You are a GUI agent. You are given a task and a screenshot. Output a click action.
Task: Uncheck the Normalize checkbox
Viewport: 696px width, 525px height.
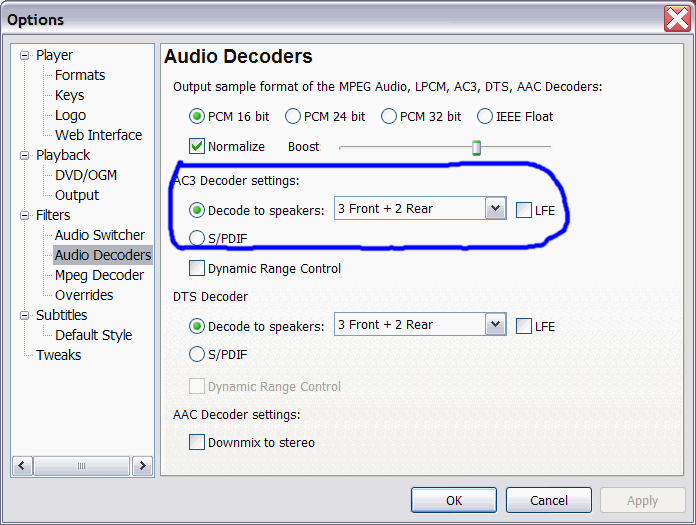click(x=197, y=146)
